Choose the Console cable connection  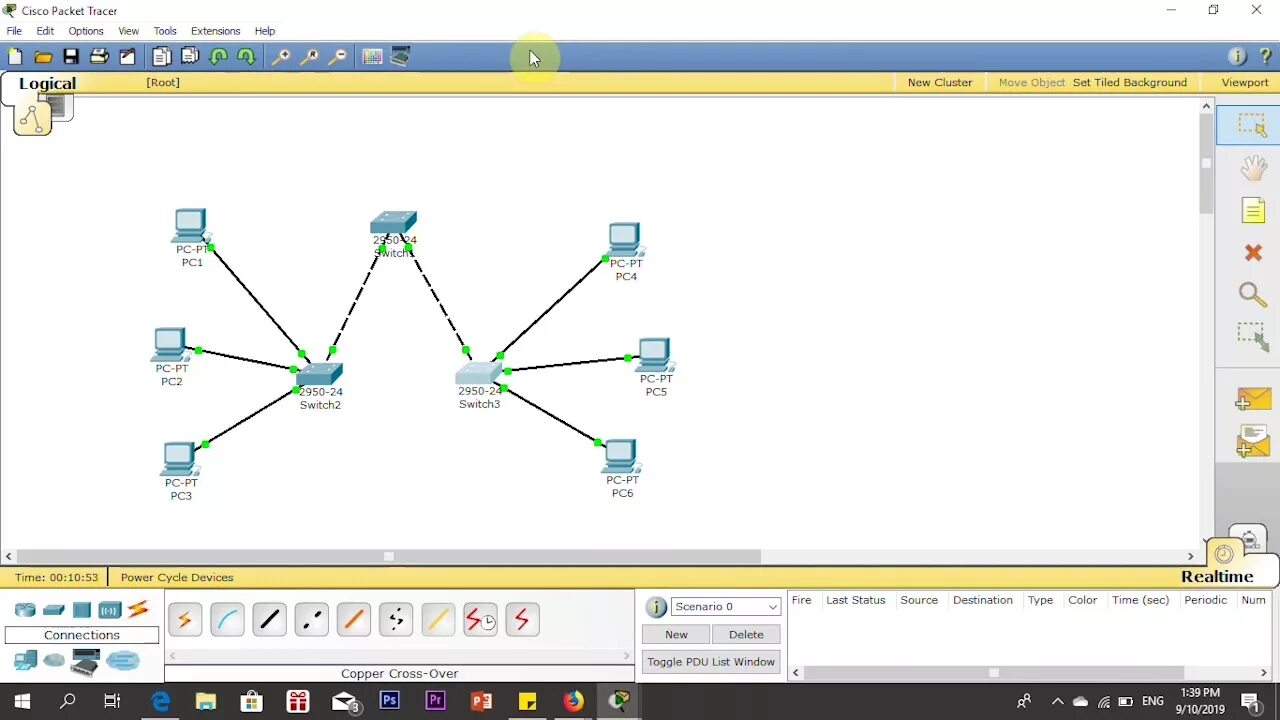227,620
